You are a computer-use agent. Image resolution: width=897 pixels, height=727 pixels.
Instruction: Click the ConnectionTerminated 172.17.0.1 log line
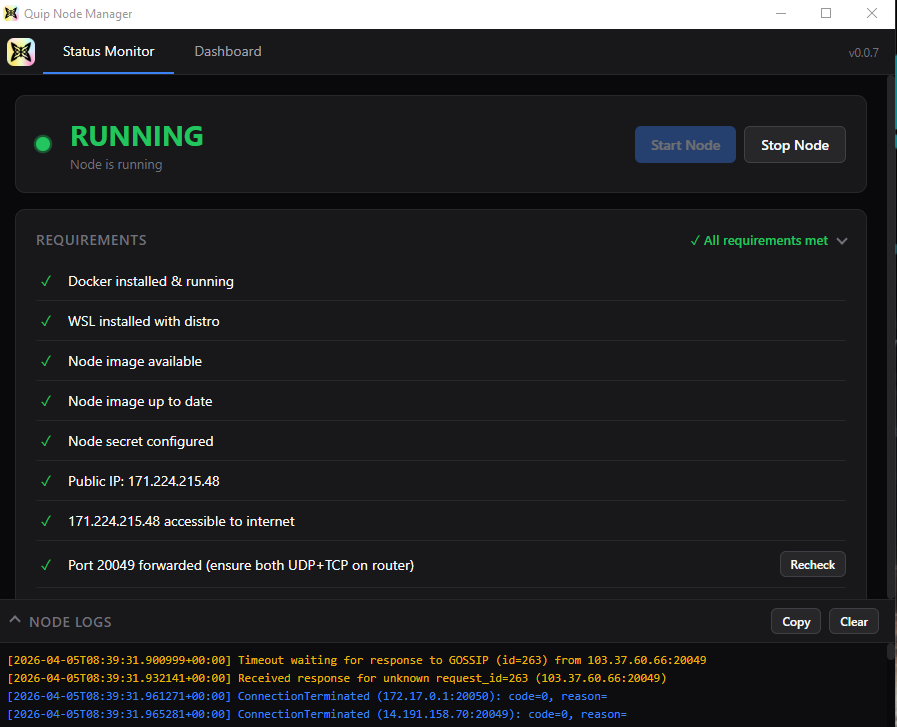coord(307,696)
